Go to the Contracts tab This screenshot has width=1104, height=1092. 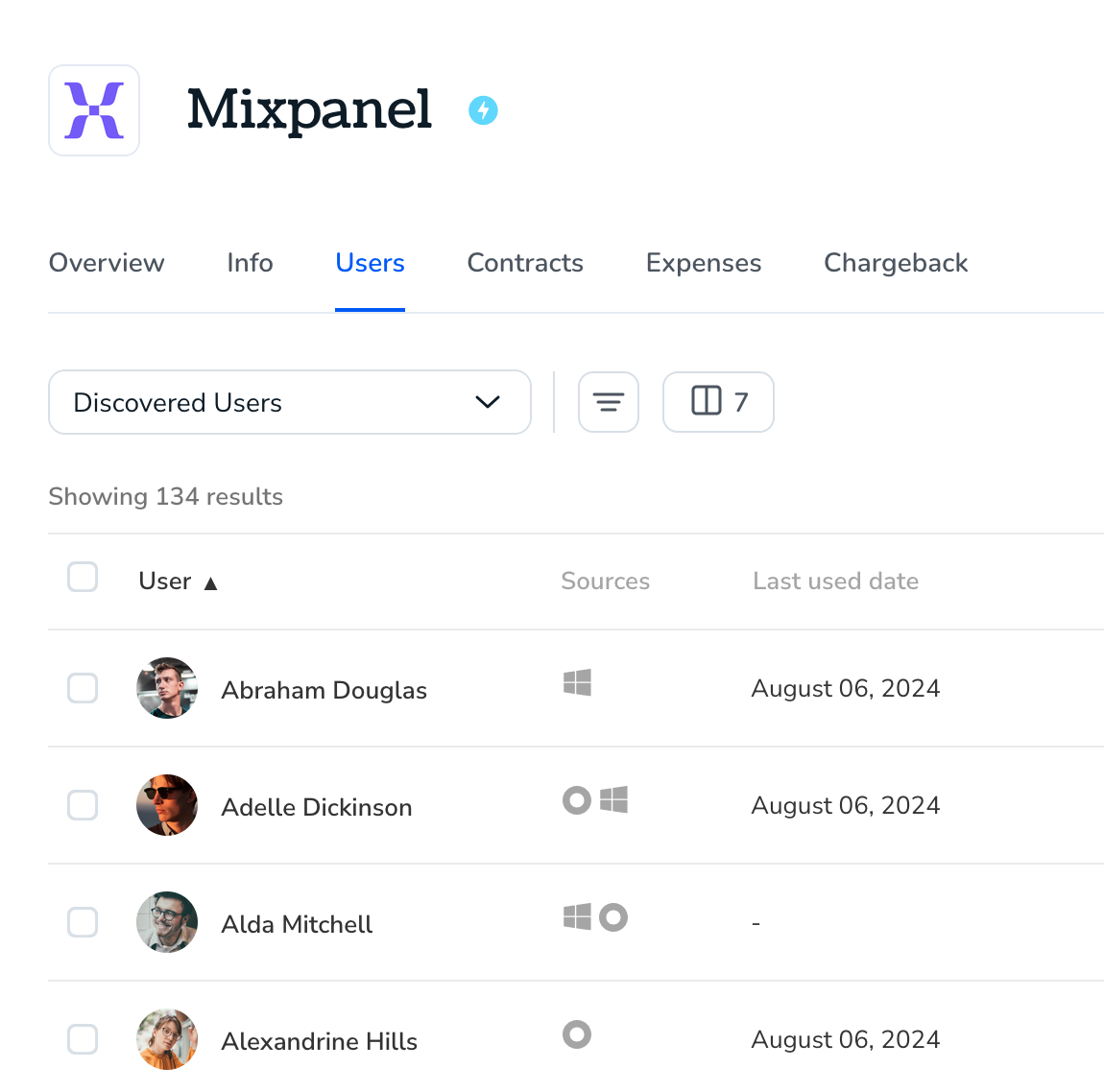[x=525, y=263]
